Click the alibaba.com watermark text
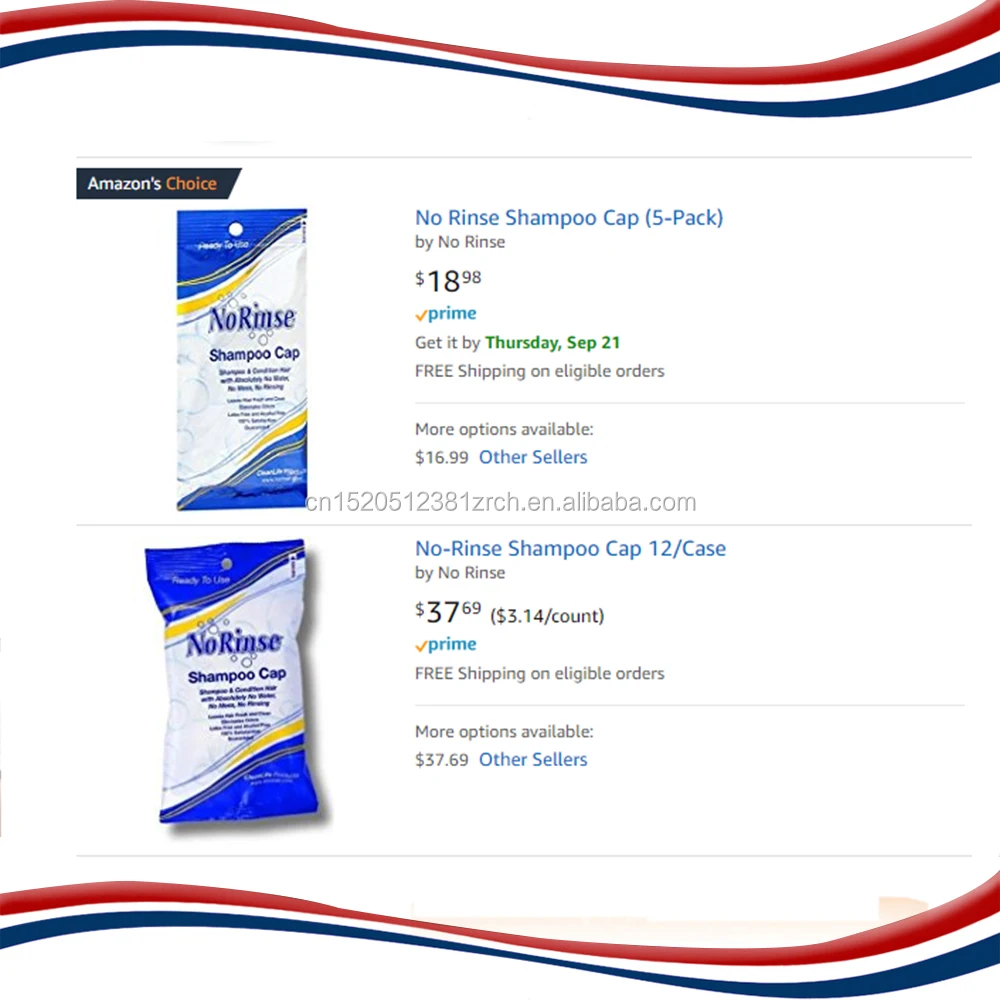 (x=501, y=503)
